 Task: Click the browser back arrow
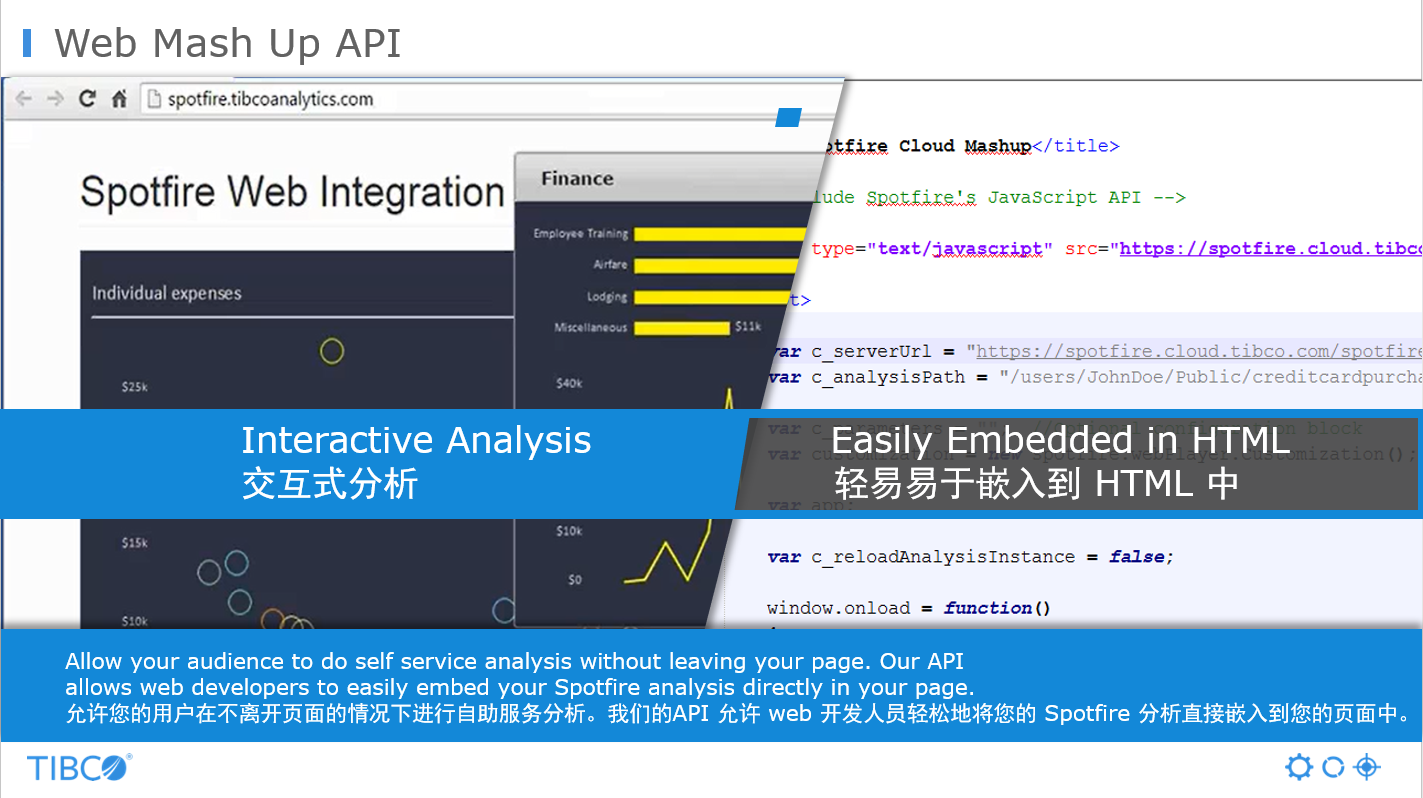[x=24, y=99]
